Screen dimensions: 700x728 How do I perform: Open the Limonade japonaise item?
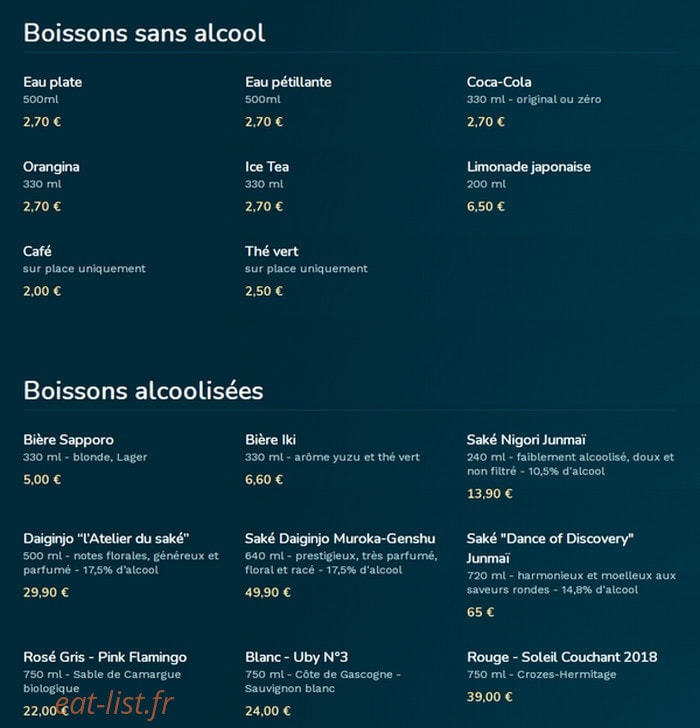(x=529, y=167)
